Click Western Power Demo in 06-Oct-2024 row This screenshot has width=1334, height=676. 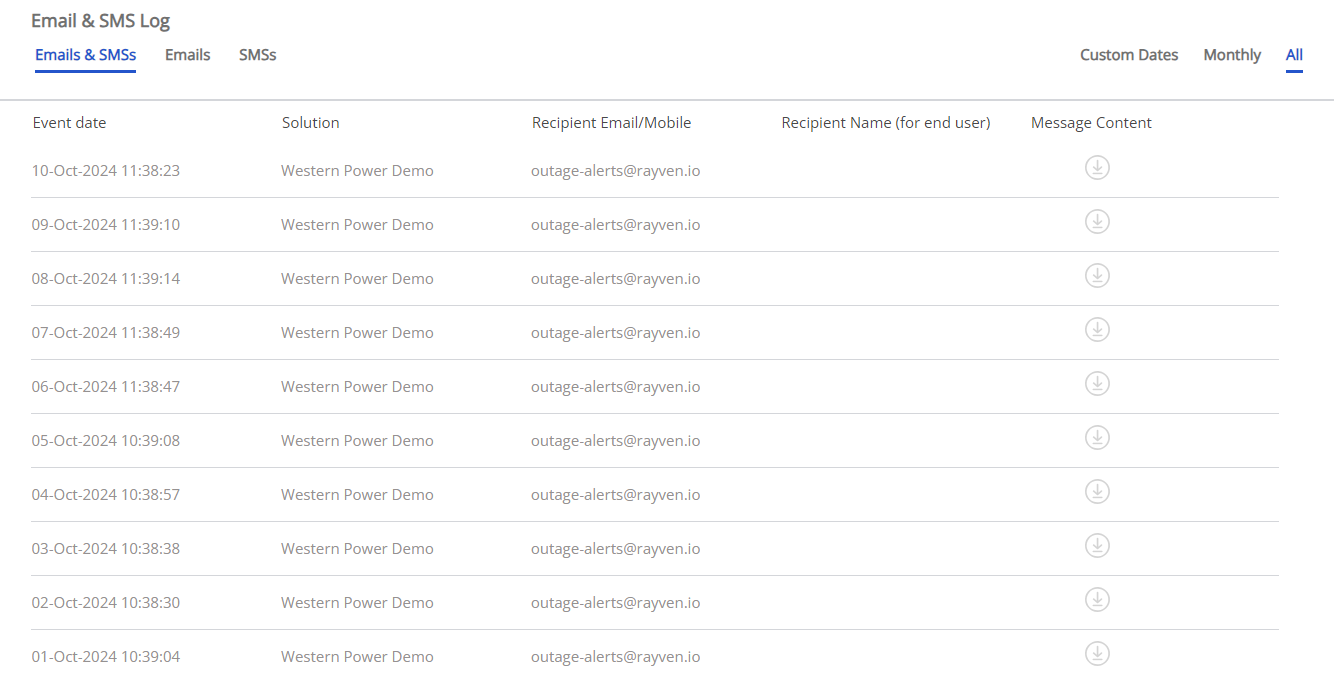[x=357, y=387]
